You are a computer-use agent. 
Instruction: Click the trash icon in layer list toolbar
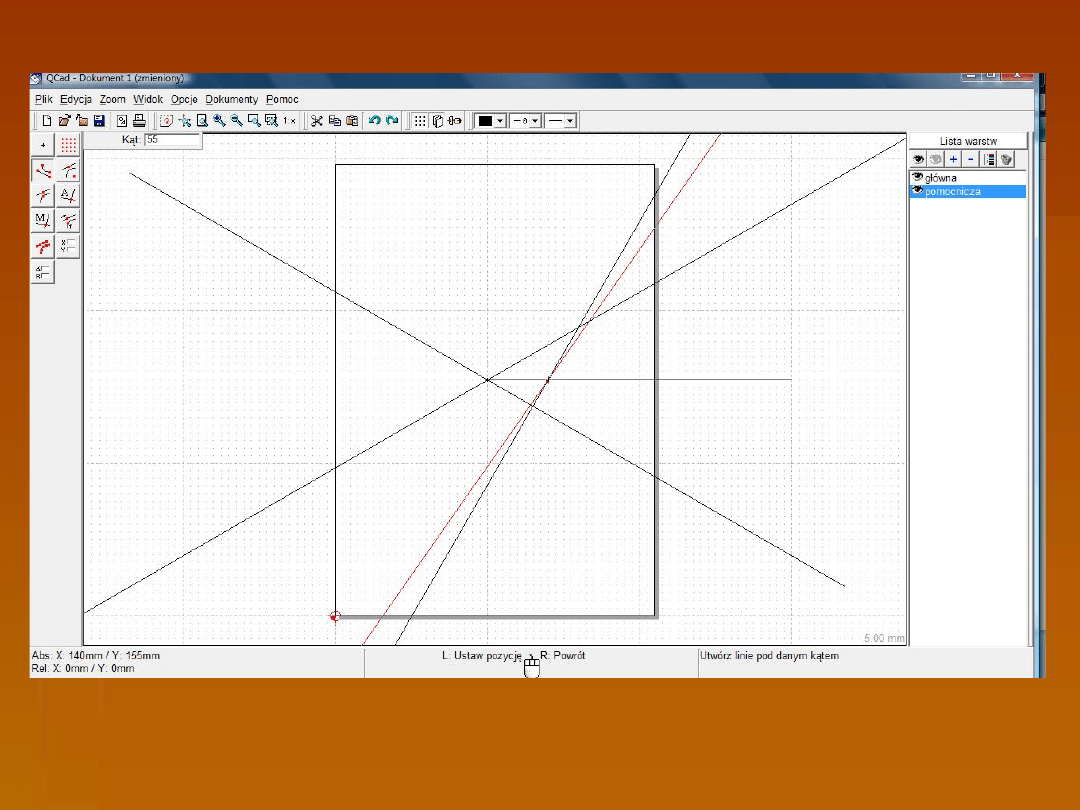pyautogui.click(x=1006, y=159)
